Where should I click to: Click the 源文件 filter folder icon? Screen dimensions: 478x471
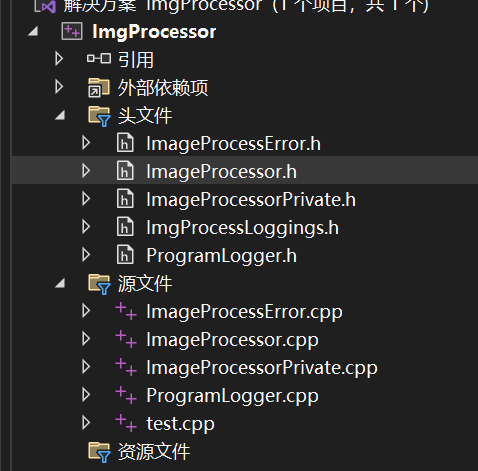99,284
